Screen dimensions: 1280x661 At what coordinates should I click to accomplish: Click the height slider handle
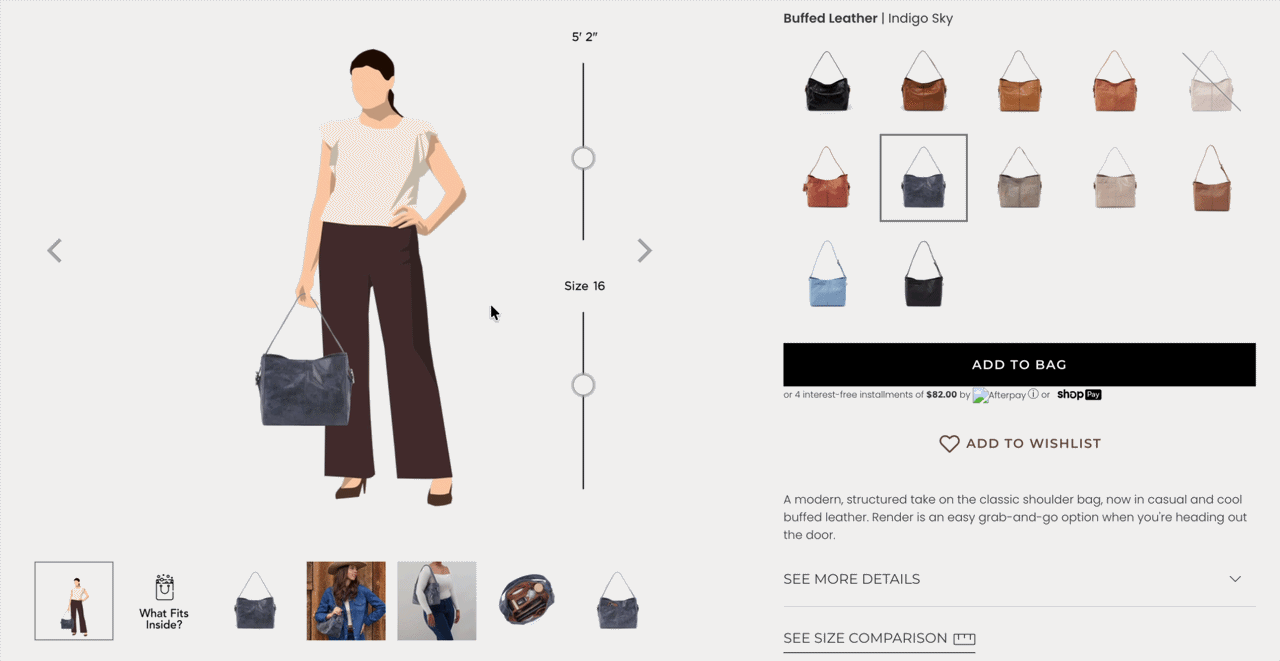(583, 158)
